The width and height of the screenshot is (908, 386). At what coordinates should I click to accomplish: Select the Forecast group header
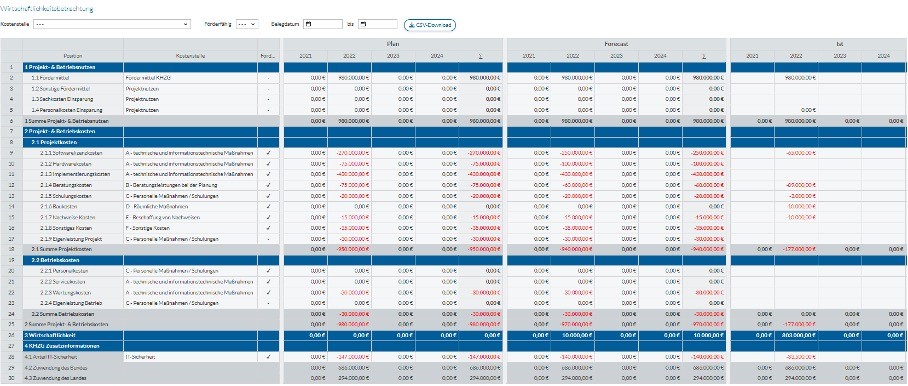pos(617,44)
